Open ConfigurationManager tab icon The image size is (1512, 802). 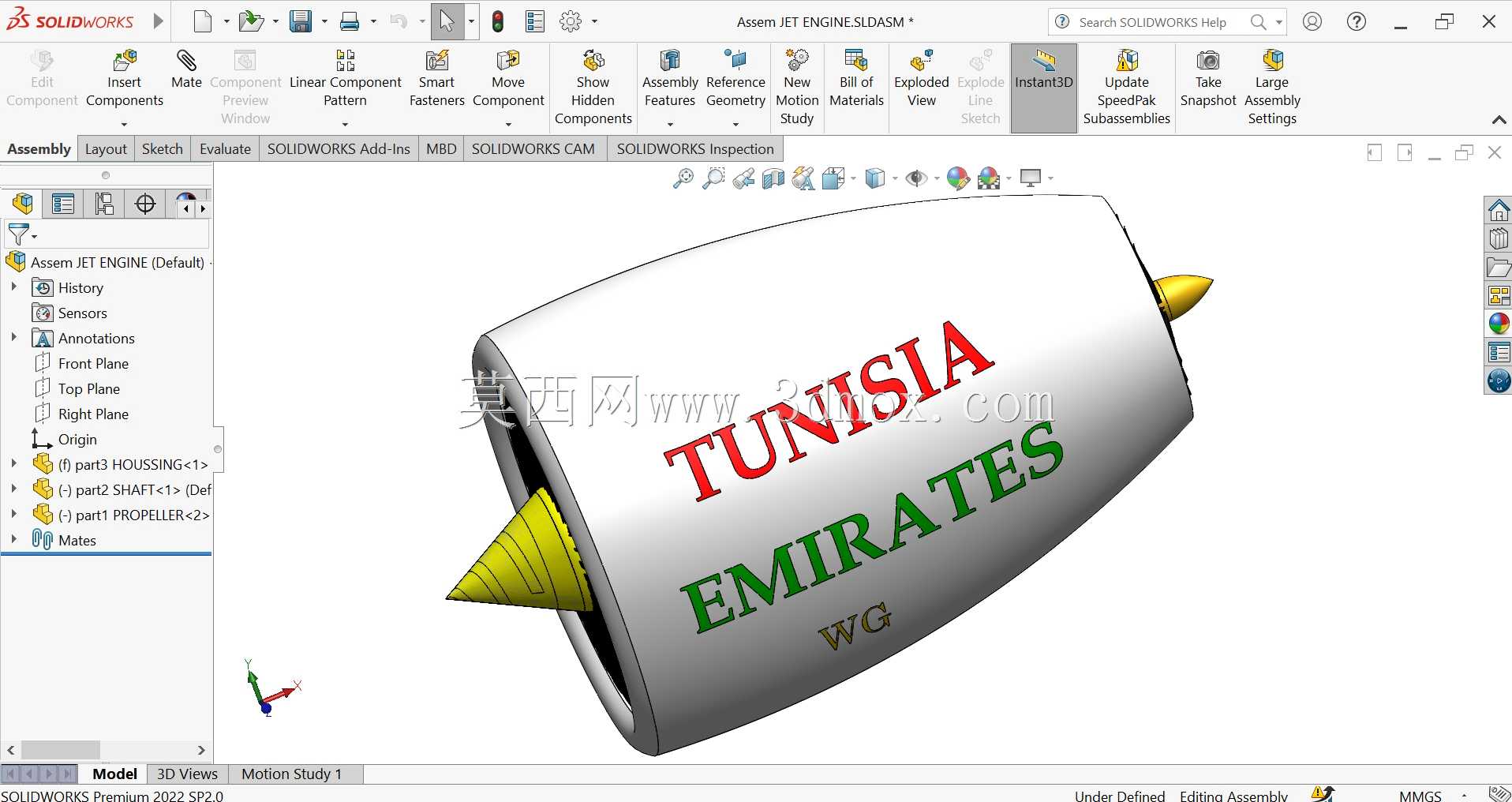(104, 204)
